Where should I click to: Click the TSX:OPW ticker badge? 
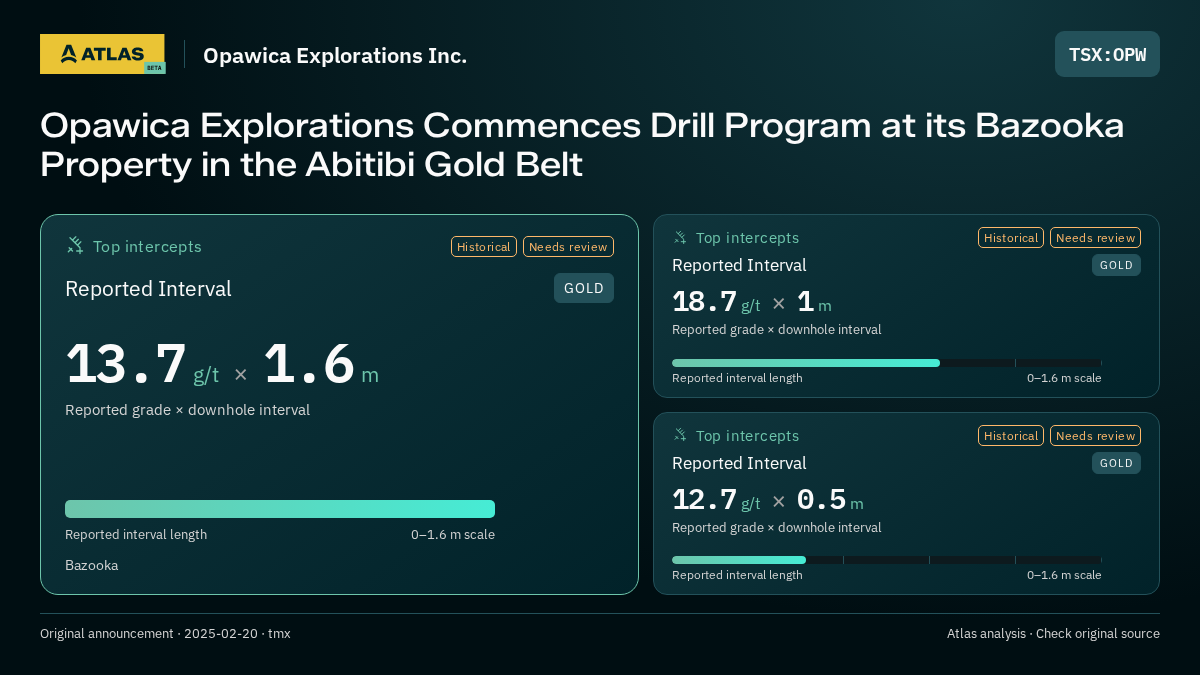click(1107, 54)
